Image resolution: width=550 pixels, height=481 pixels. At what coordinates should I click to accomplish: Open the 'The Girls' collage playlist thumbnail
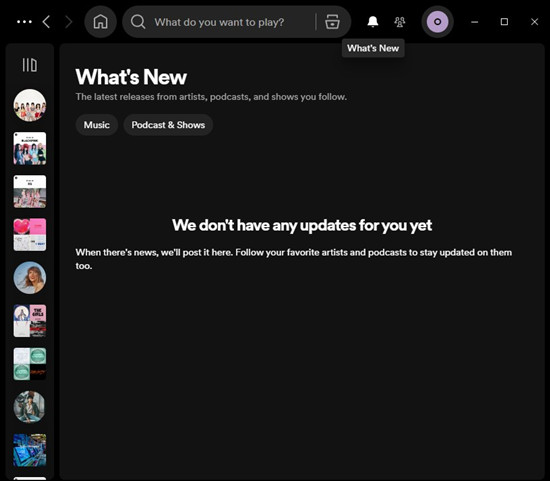pyautogui.click(x=30, y=321)
